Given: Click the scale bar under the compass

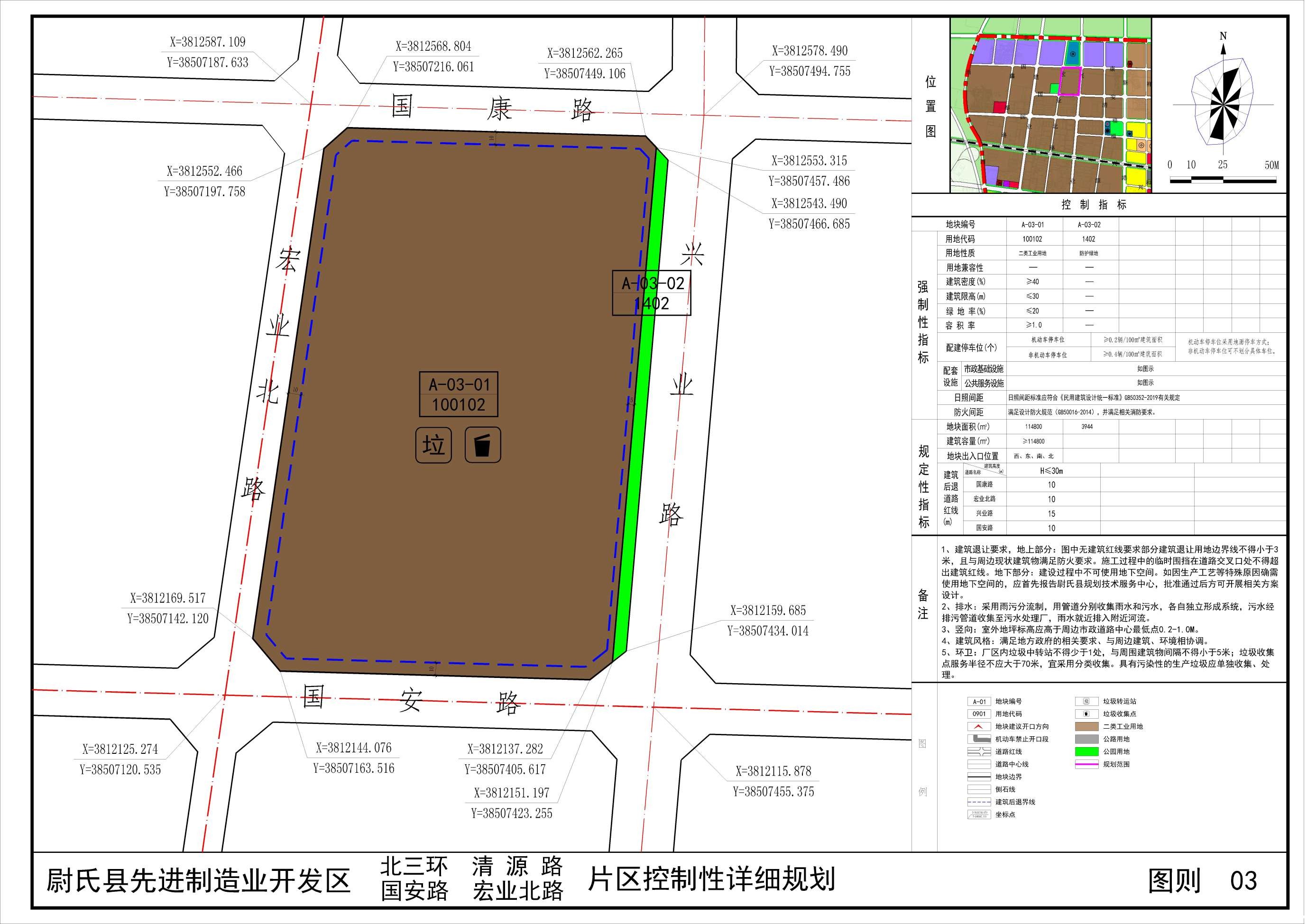Looking at the screenshot, I should [1224, 180].
